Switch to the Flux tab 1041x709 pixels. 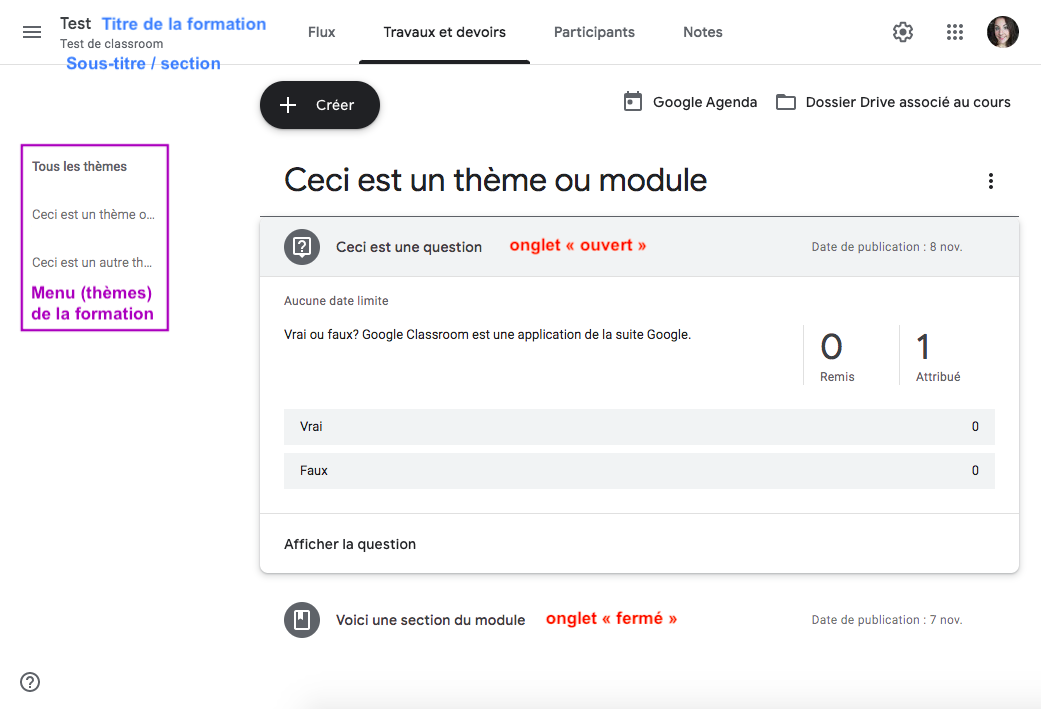point(321,32)
